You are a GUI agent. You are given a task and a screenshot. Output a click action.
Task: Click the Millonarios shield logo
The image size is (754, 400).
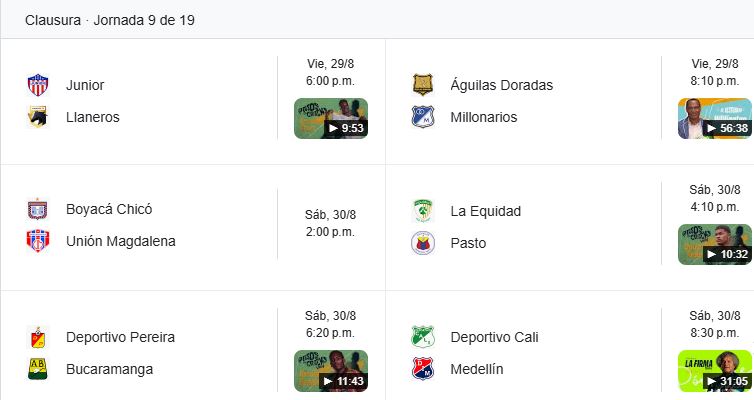(423, 117)
